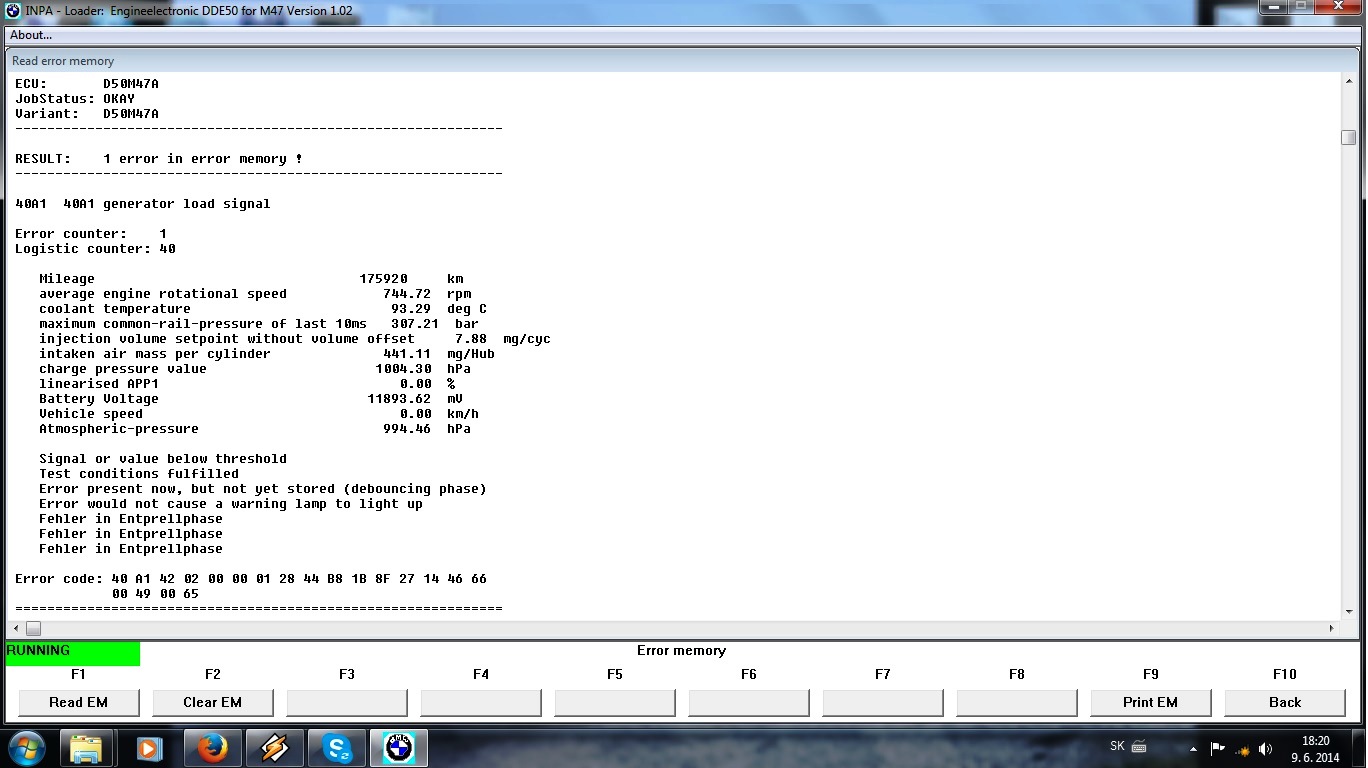Switch to the BMW INPA taskbar icon
The image size is (1368, 768).
pyautogui.click(x=399, y=748)
